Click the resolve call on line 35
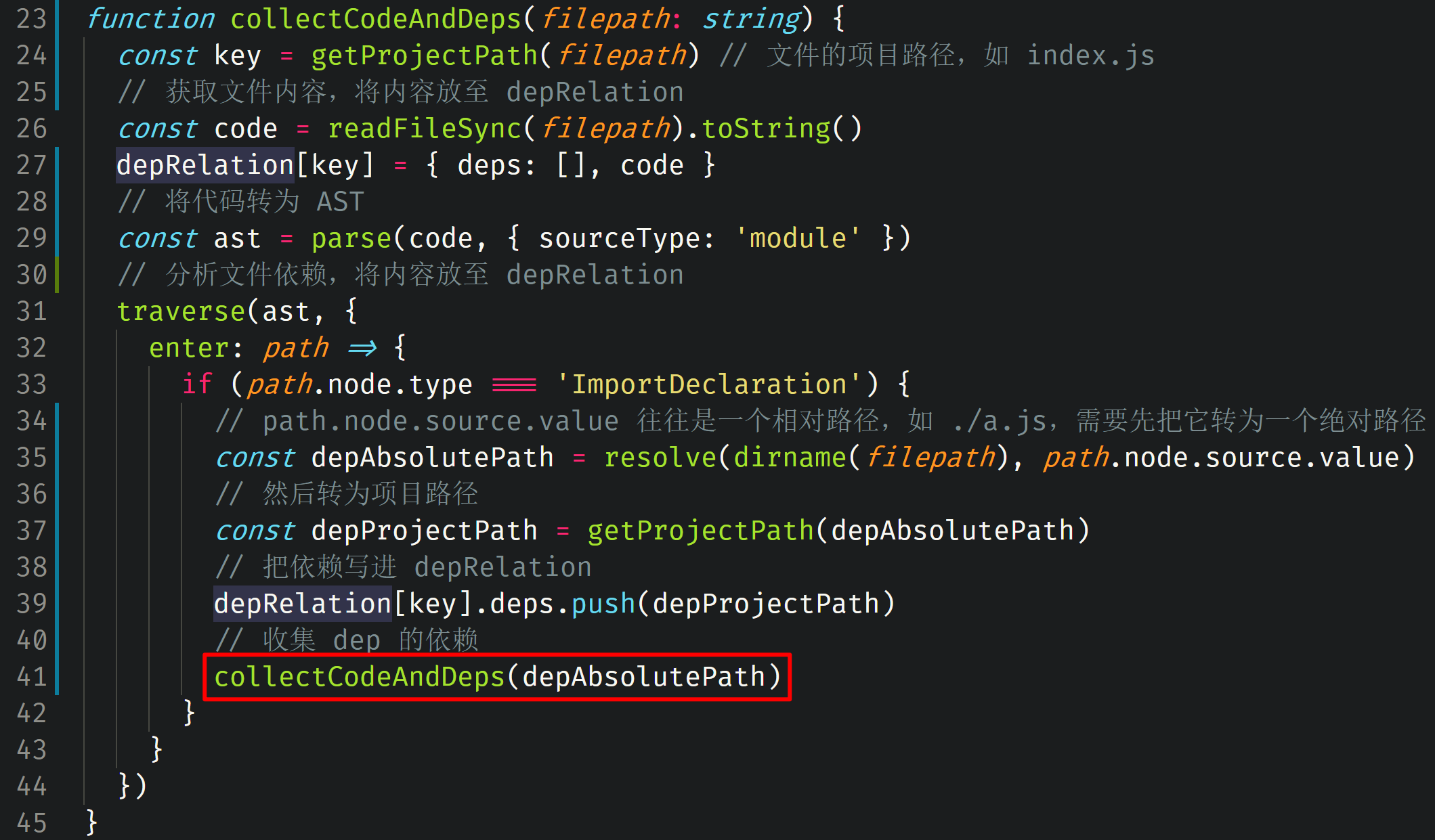 pyautogui.click(x=660, y=458)
